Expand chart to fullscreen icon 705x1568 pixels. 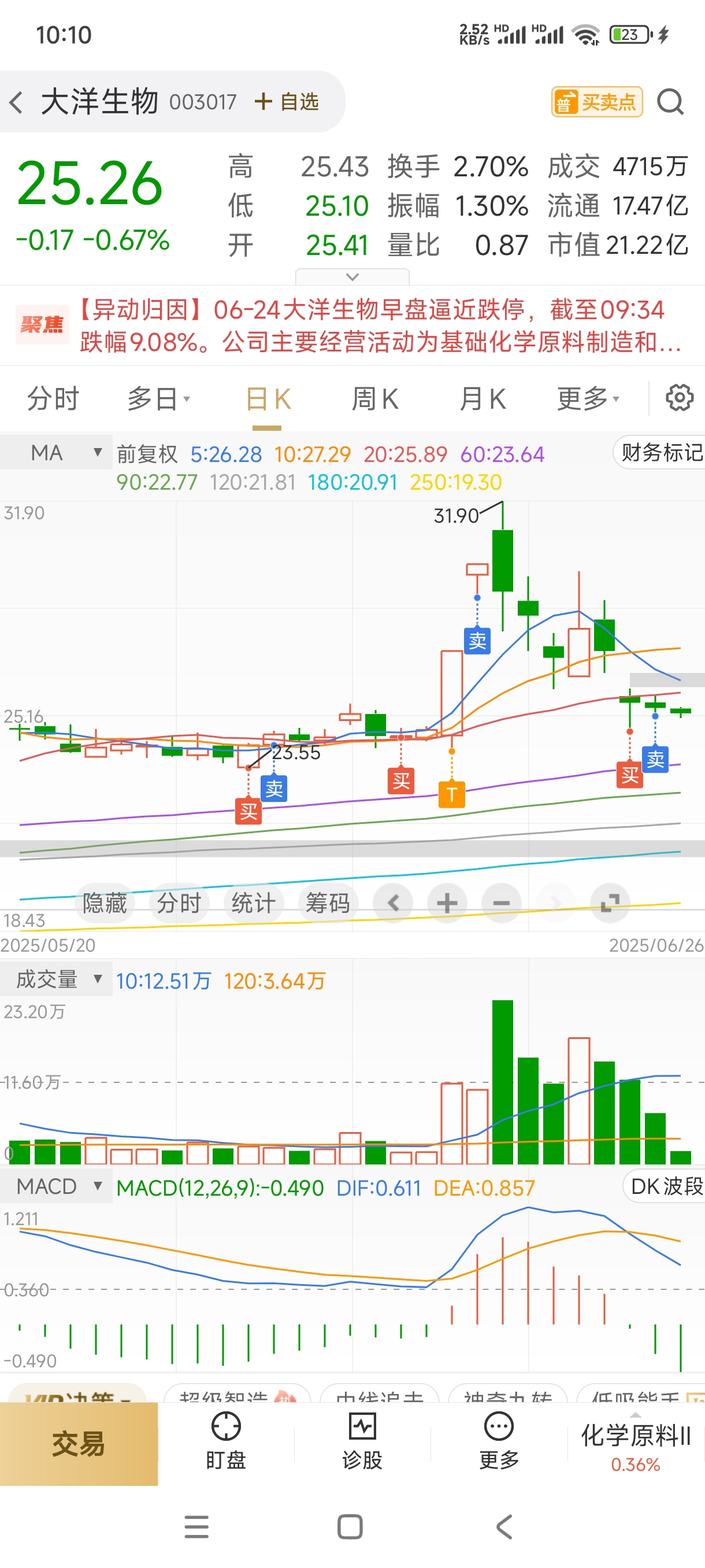(610, 903)
